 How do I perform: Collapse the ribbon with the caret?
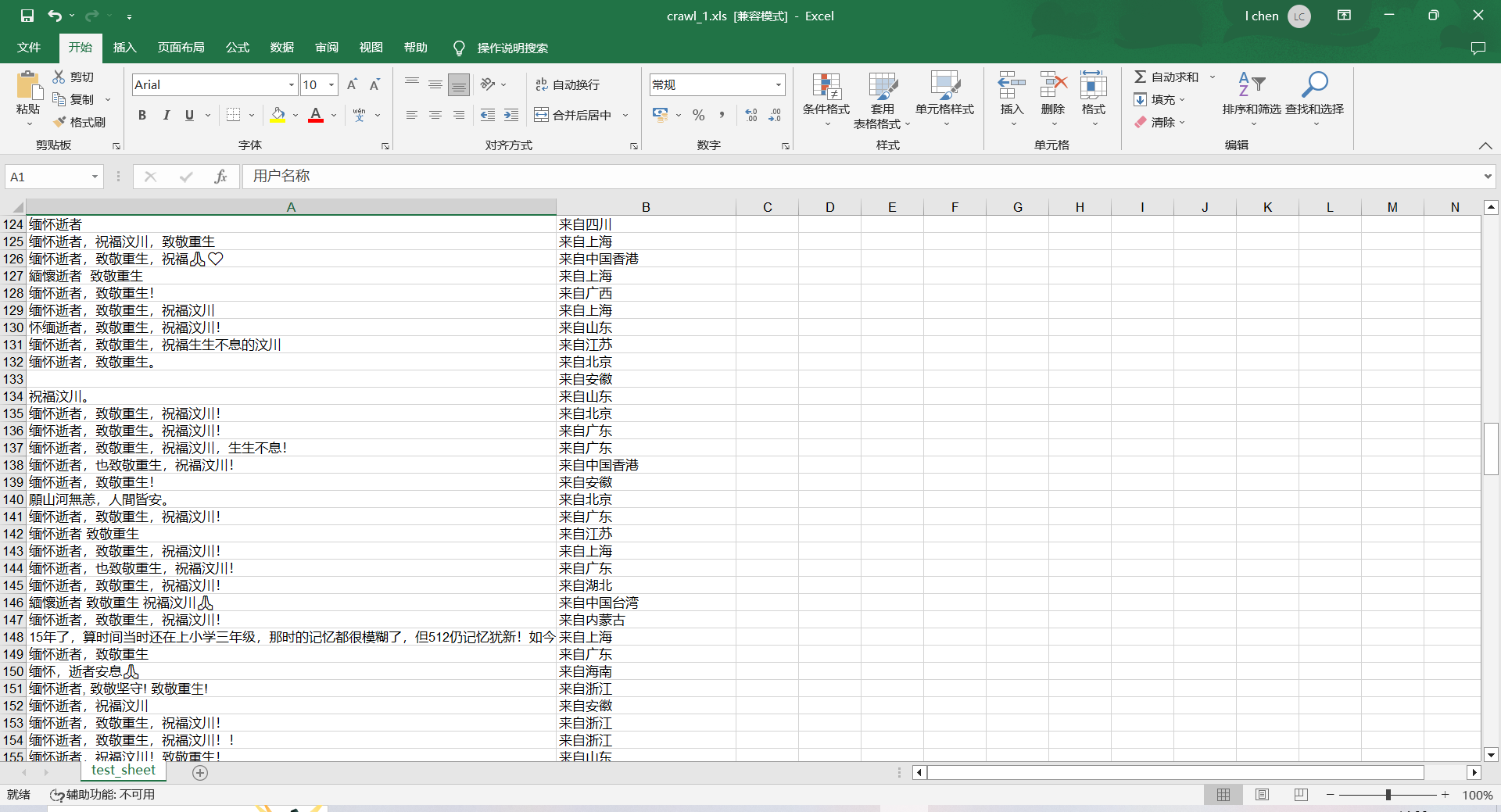pos(1485,145)
